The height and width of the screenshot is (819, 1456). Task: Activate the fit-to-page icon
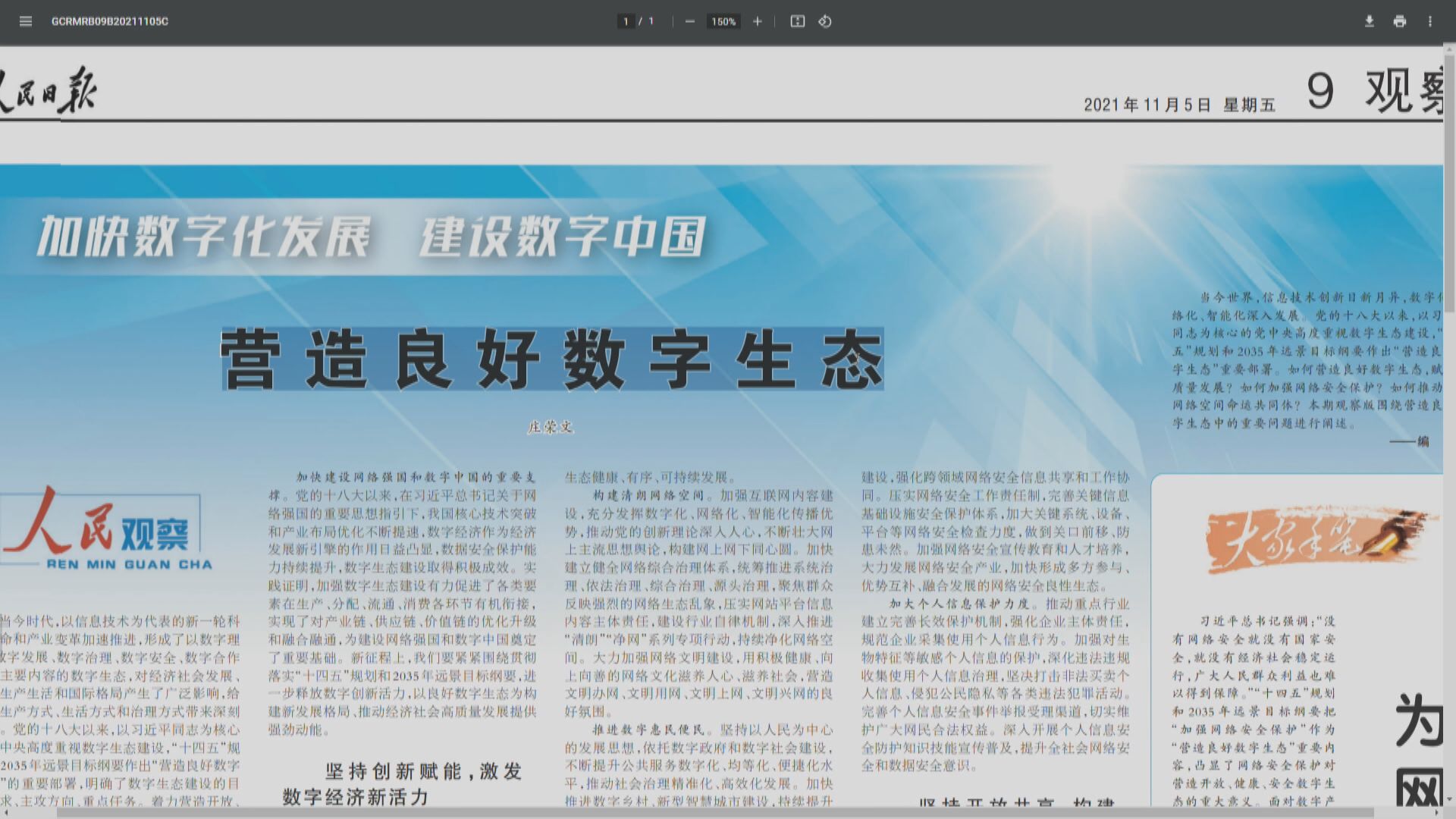798,21
